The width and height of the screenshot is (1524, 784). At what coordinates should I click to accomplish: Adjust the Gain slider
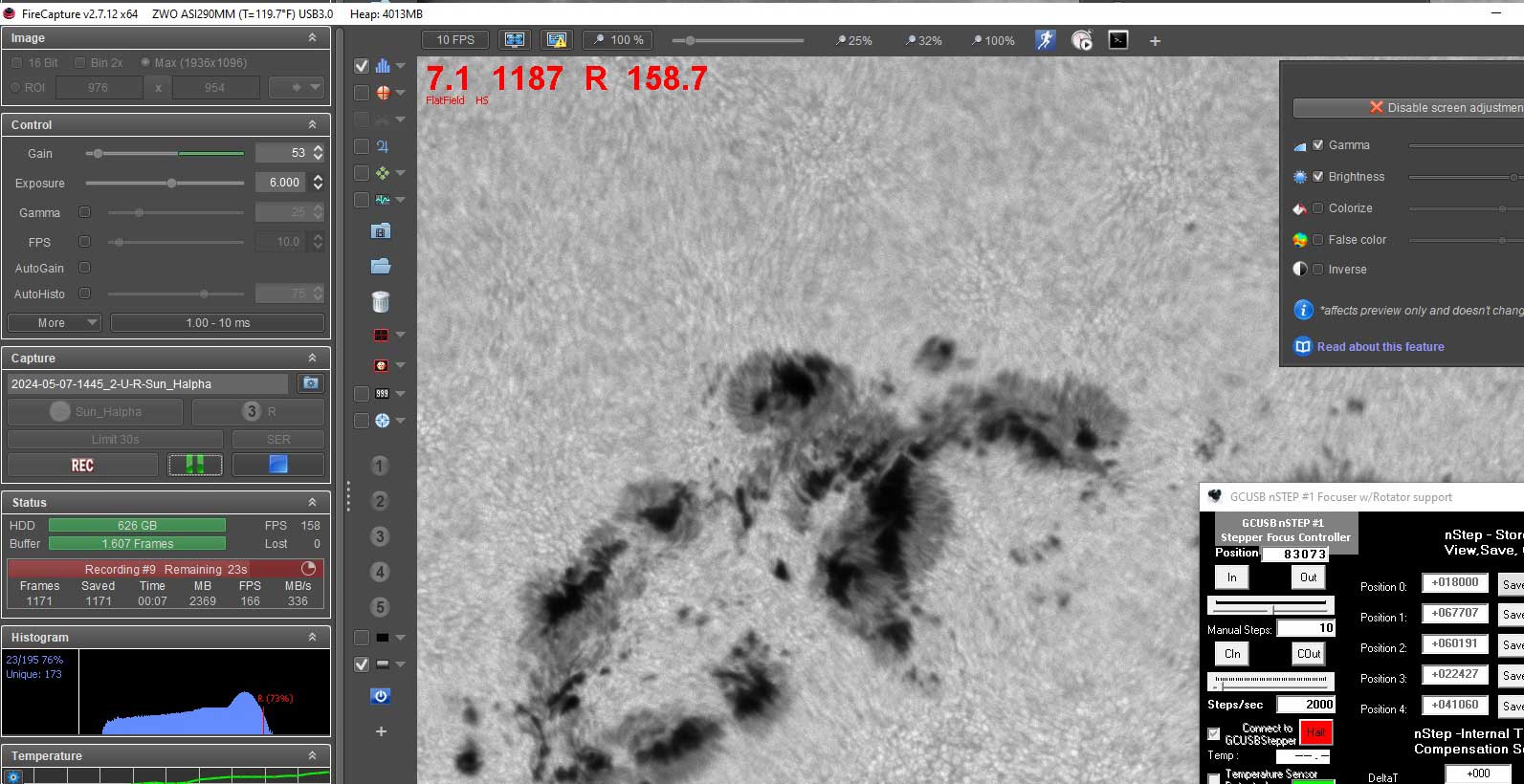click(165, 153)
